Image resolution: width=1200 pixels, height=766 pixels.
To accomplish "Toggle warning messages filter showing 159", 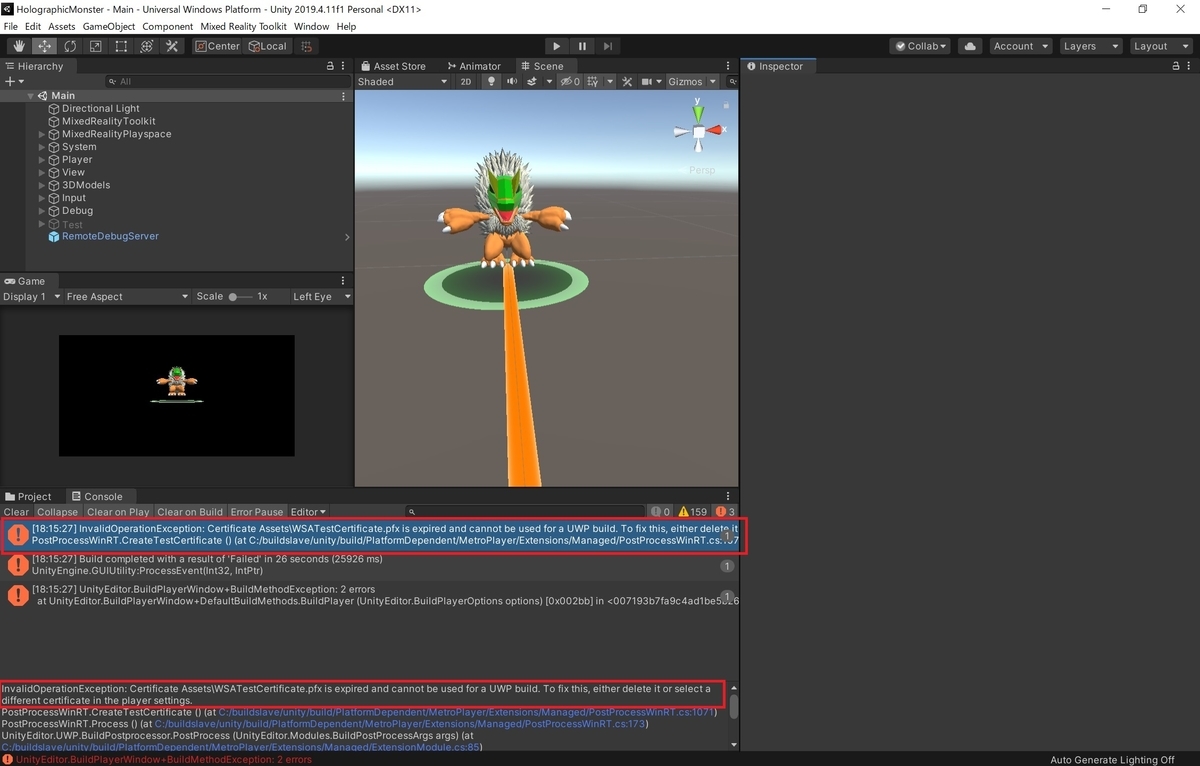I will tap(693, 512).
